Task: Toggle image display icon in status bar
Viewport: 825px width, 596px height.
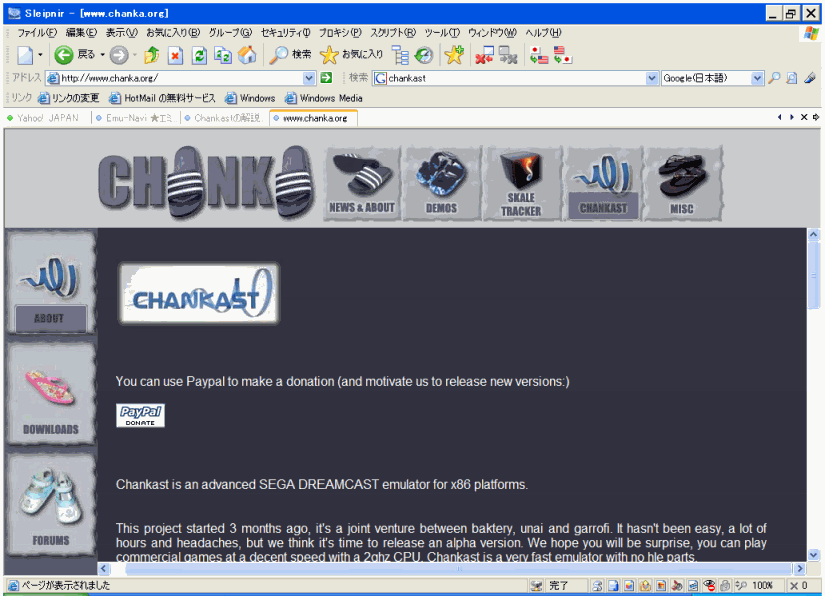Action: 661,585
